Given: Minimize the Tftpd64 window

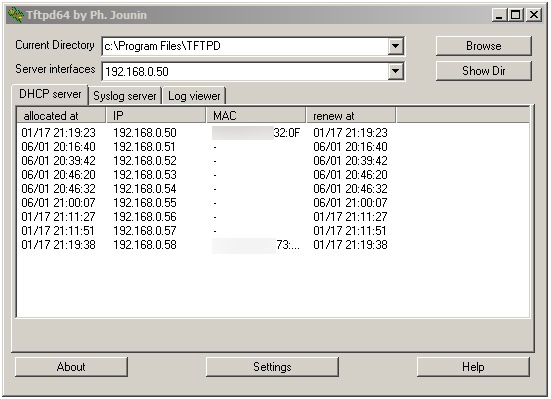Looking at the screenshot, I should (499, 15).
